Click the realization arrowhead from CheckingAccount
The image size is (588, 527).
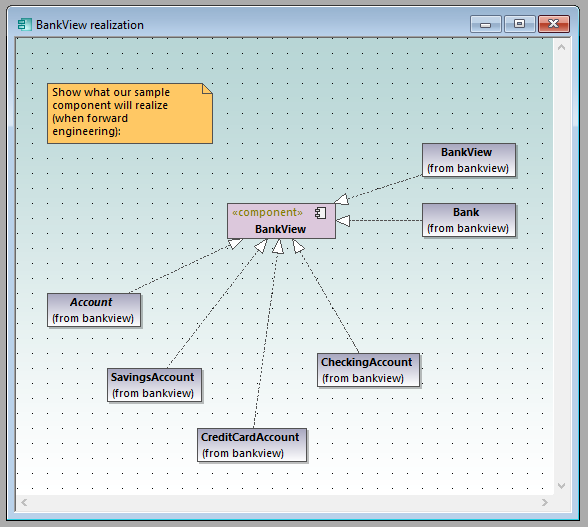(298, 246)
